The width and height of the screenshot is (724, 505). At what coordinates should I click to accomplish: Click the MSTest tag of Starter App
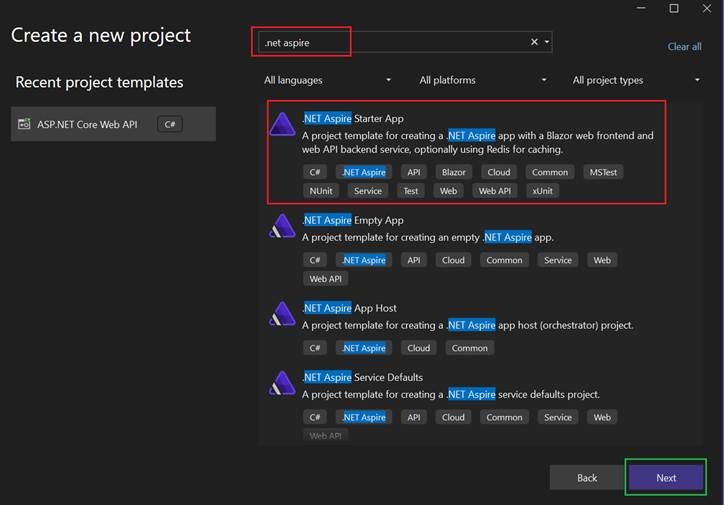(603, 172)
